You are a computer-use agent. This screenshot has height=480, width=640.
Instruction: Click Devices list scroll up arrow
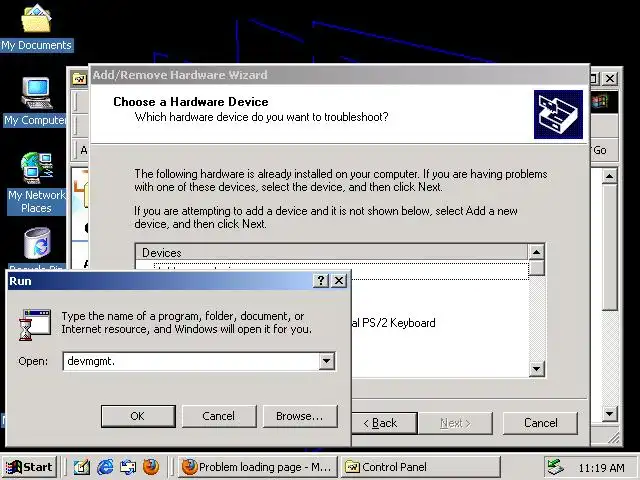pyautogui.click(x=536, y=253)
